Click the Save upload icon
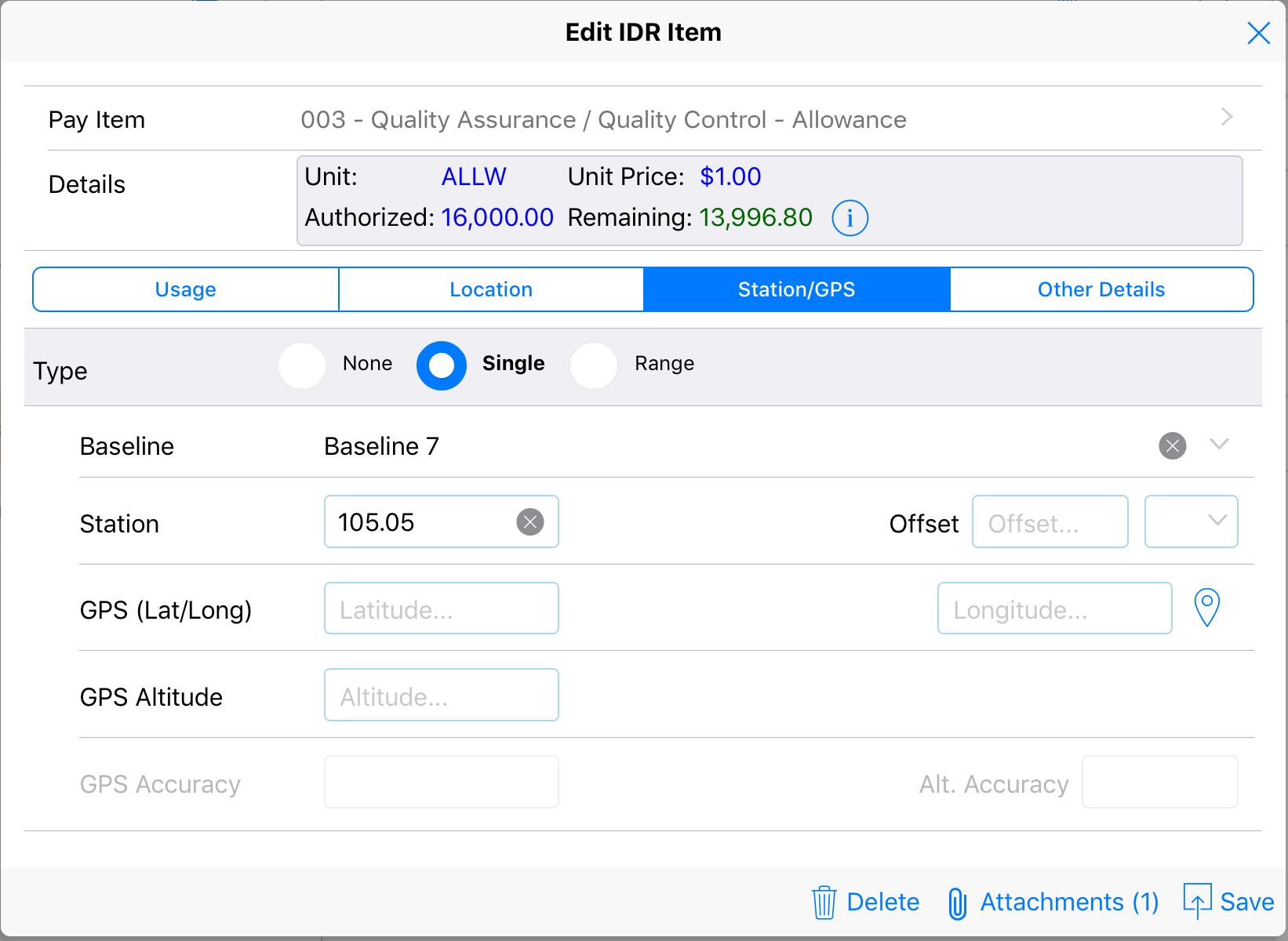 point(1197,901)
